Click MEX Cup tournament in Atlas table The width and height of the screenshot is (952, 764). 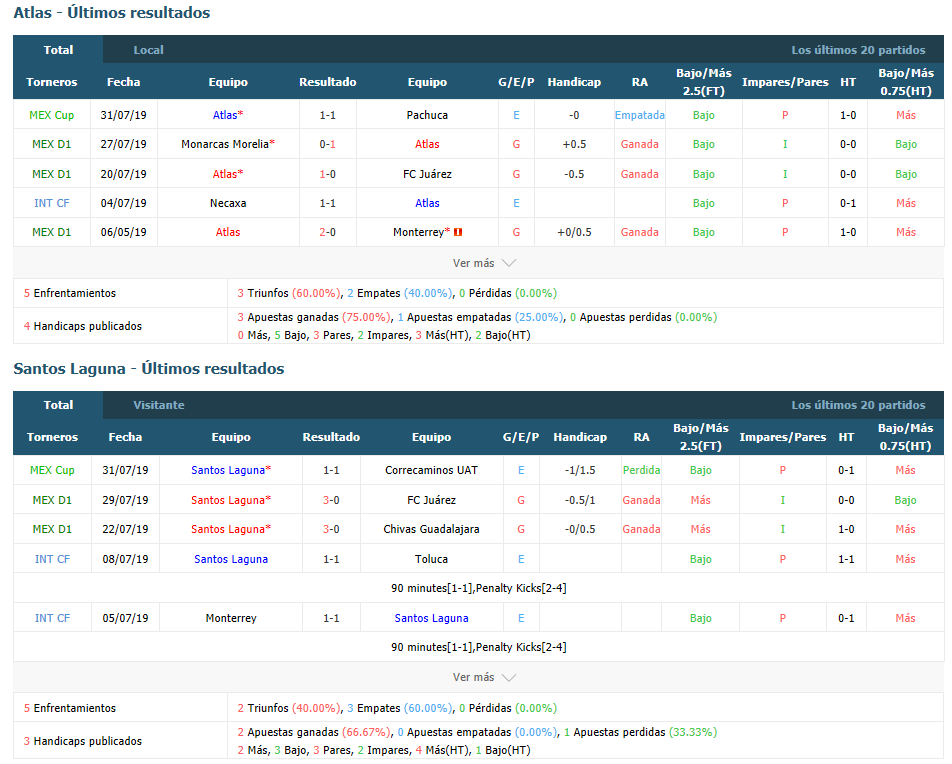[x=52, y=115]
